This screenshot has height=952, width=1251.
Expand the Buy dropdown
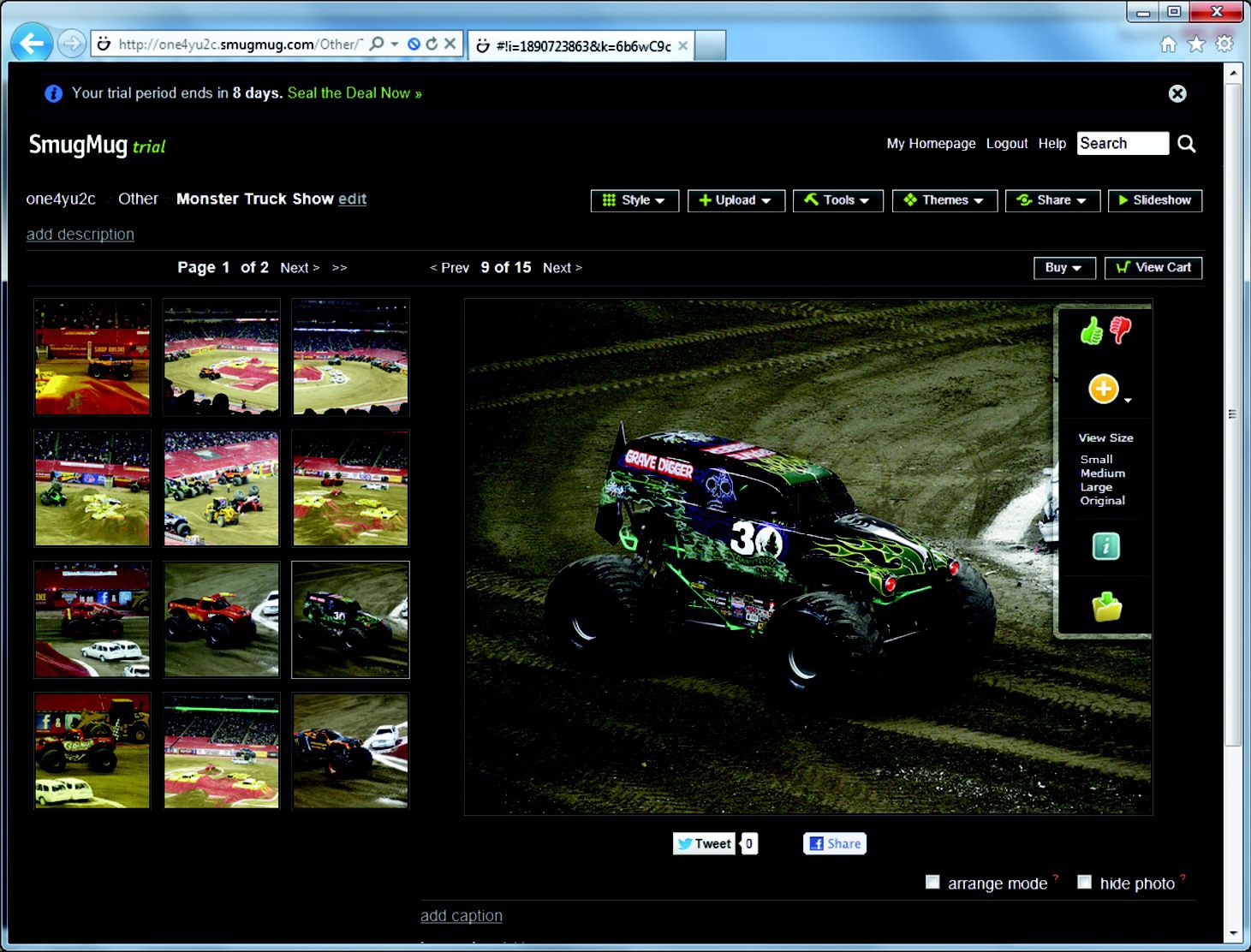(x=1063, y=268)
